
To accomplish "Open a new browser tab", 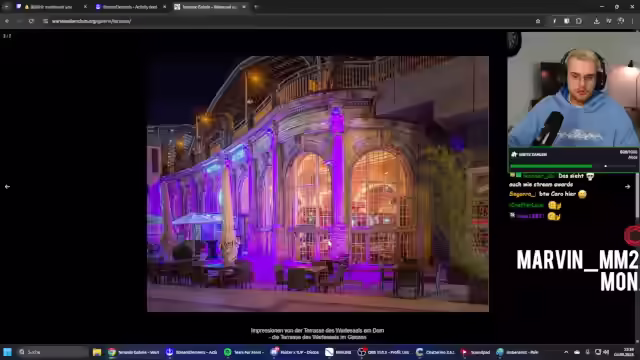I will point(256,7).
